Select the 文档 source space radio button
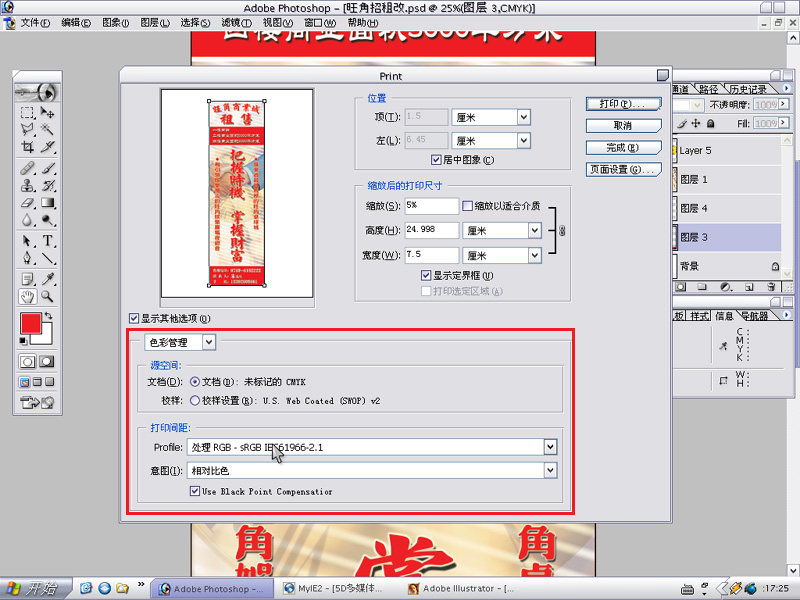 [x=194, y=382]
